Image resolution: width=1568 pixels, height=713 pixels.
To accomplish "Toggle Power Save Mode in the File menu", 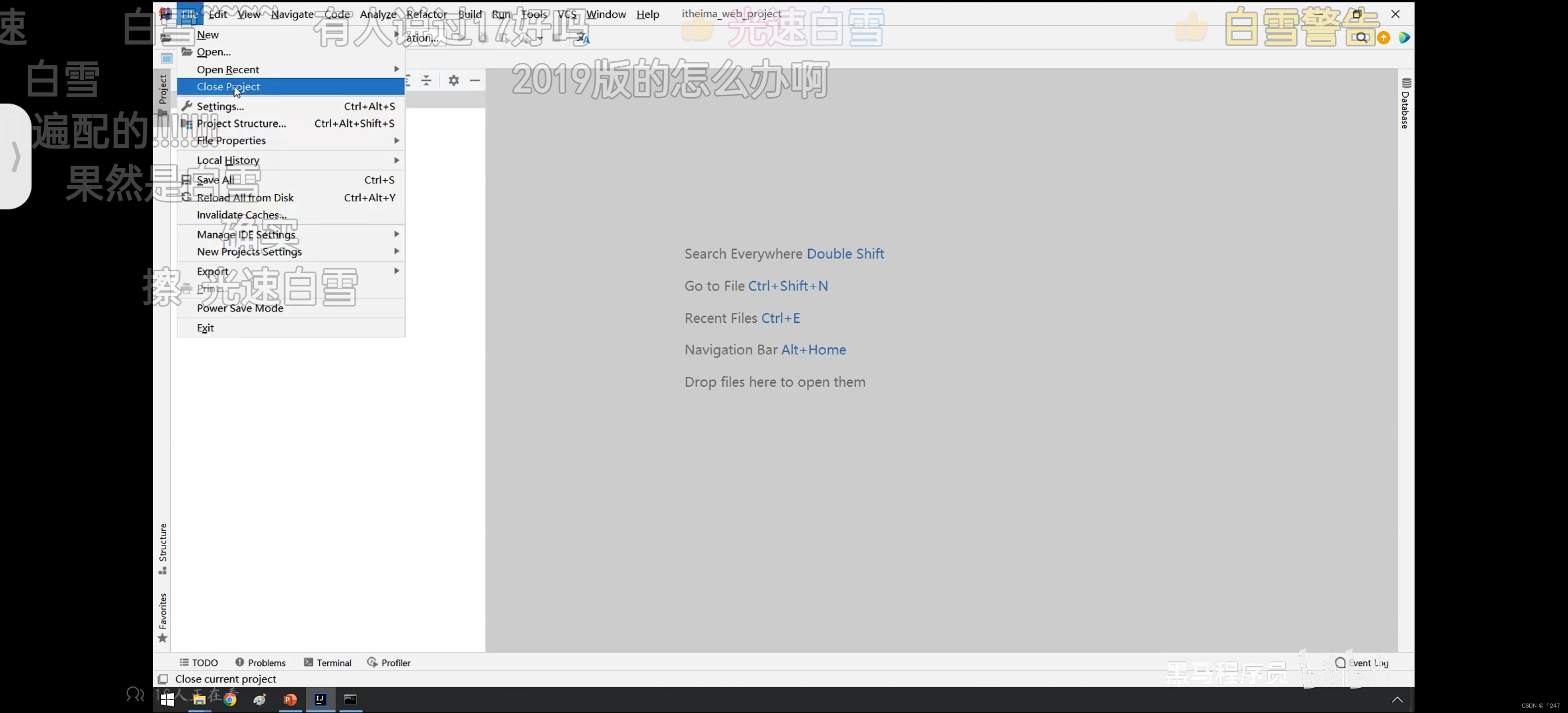I will tap(291, 308).
